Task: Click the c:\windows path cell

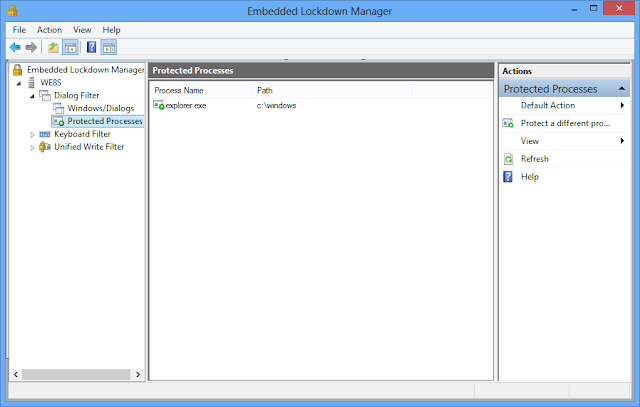Action: 276,105
